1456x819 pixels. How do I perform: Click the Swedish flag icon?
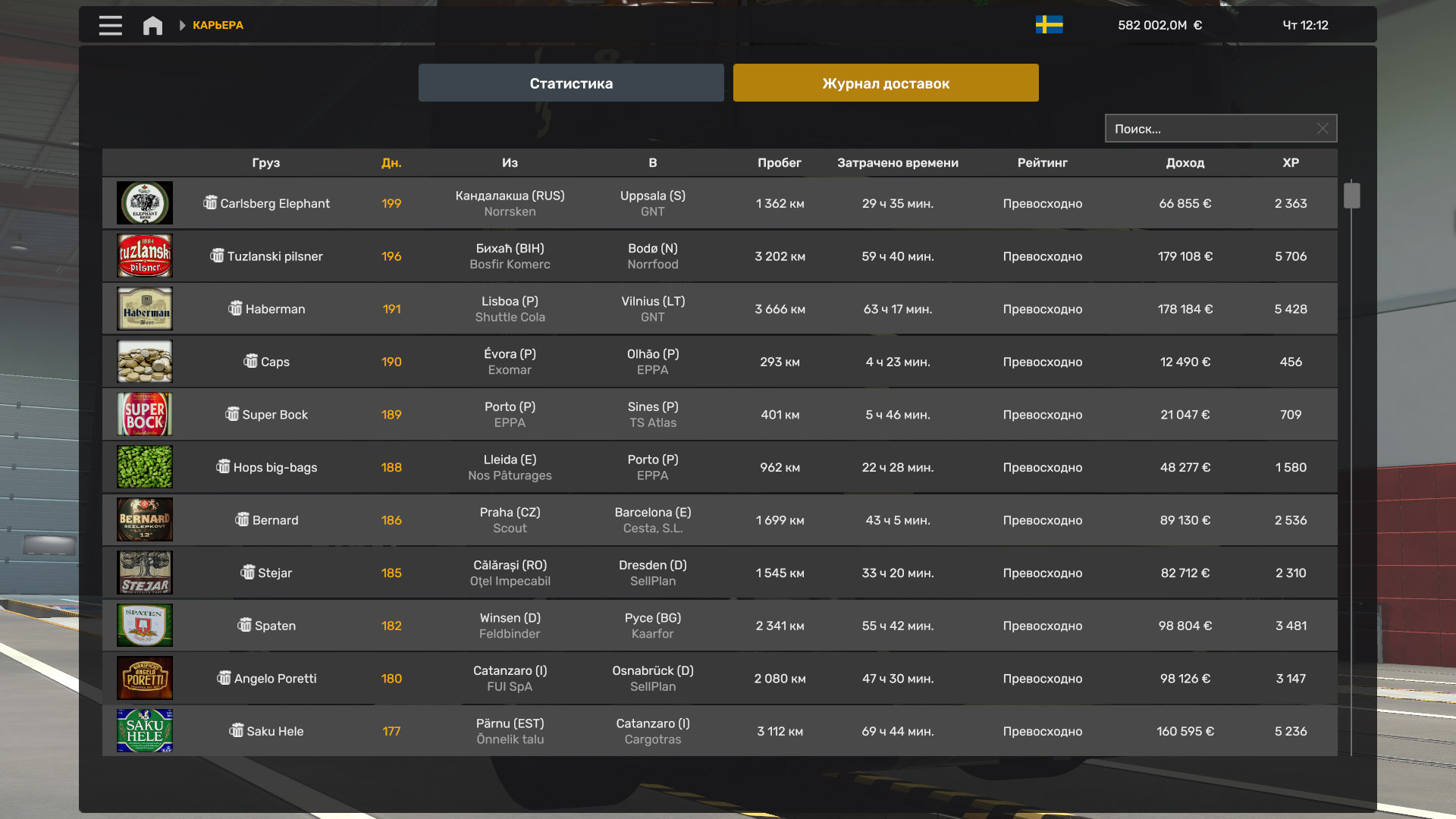1049,25
